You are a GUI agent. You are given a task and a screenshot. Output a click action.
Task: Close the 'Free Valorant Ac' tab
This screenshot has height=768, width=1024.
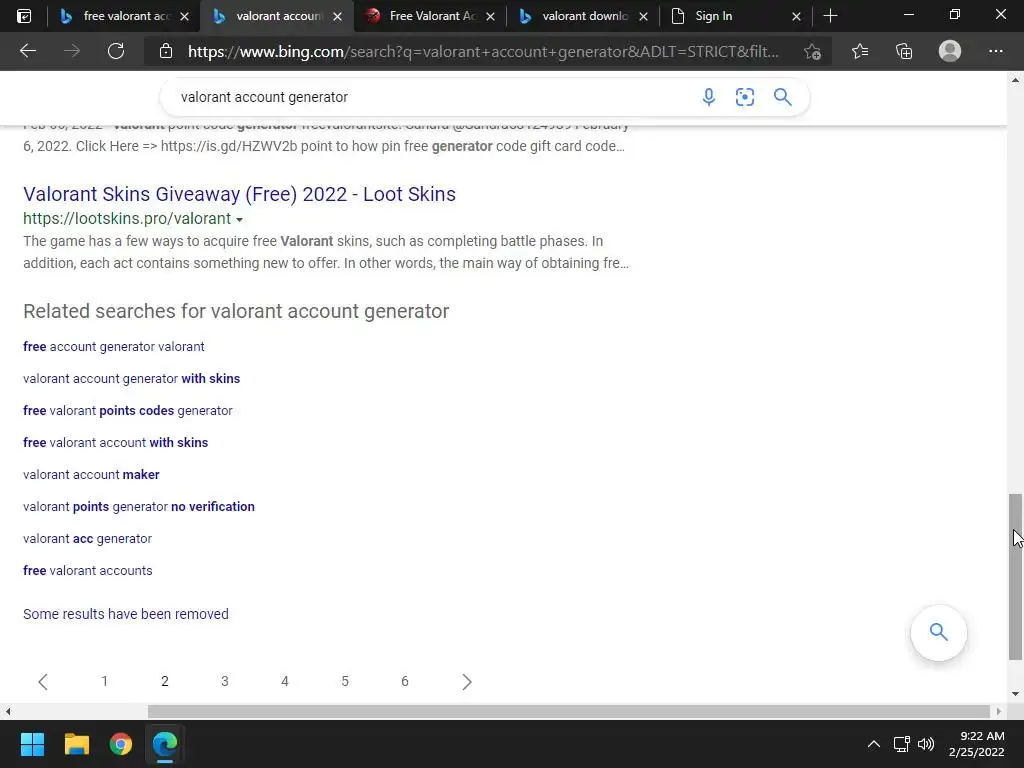[x=490, y=16]
